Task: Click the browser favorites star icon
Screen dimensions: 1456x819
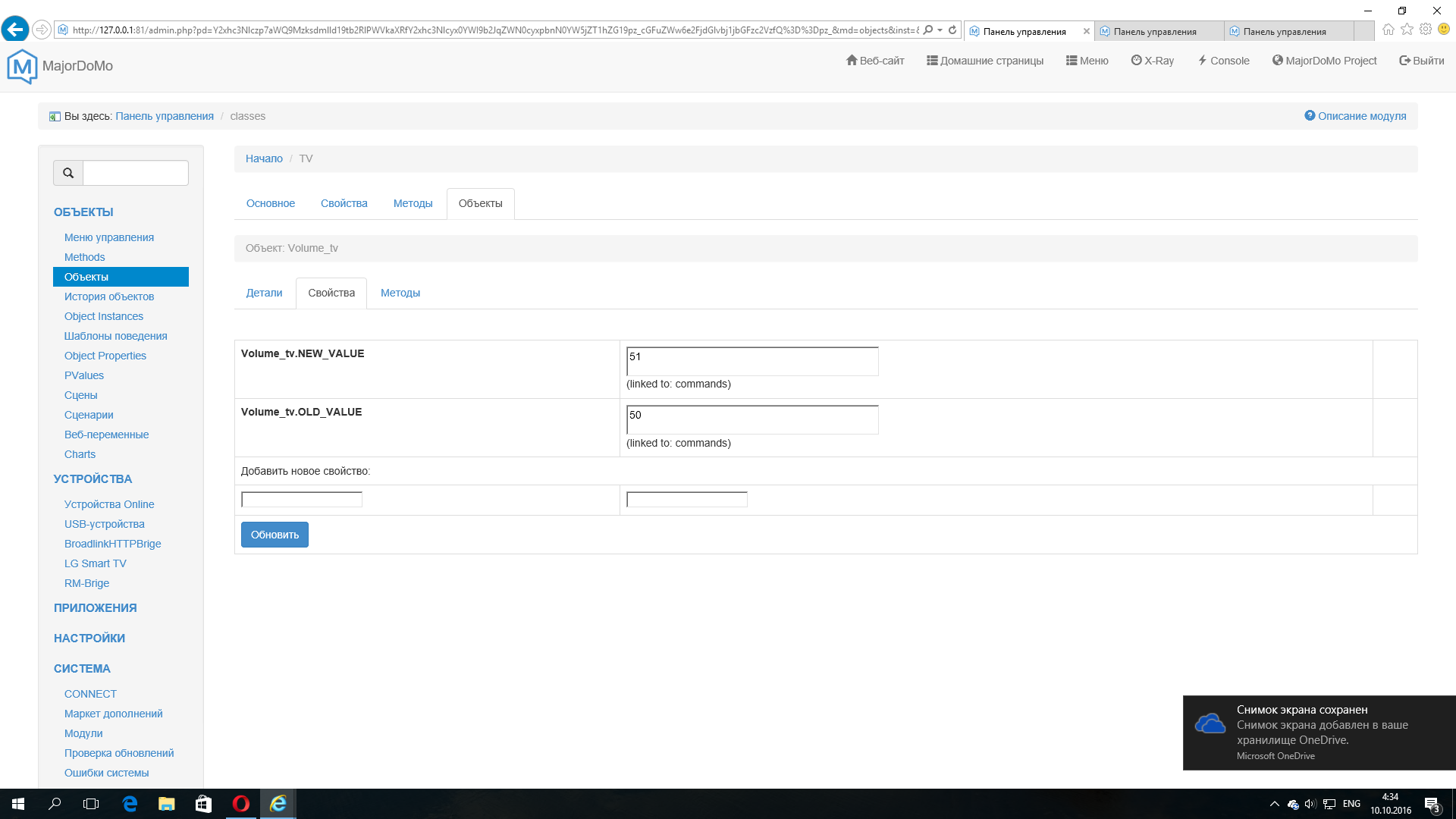Action: pyautogui.click(x=1407, y=30)
